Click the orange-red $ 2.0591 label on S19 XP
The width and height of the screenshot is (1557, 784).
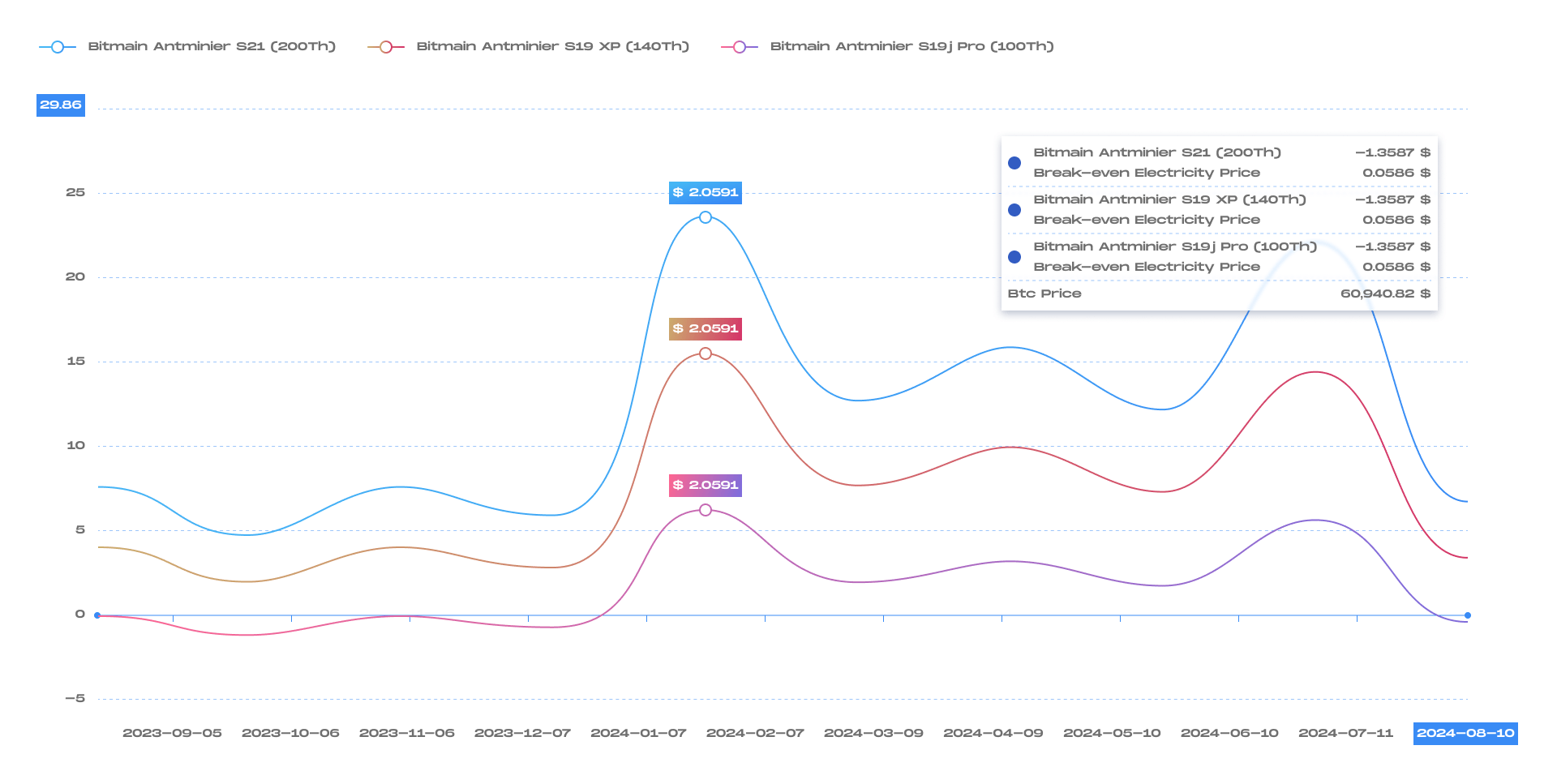click(706, 328)
